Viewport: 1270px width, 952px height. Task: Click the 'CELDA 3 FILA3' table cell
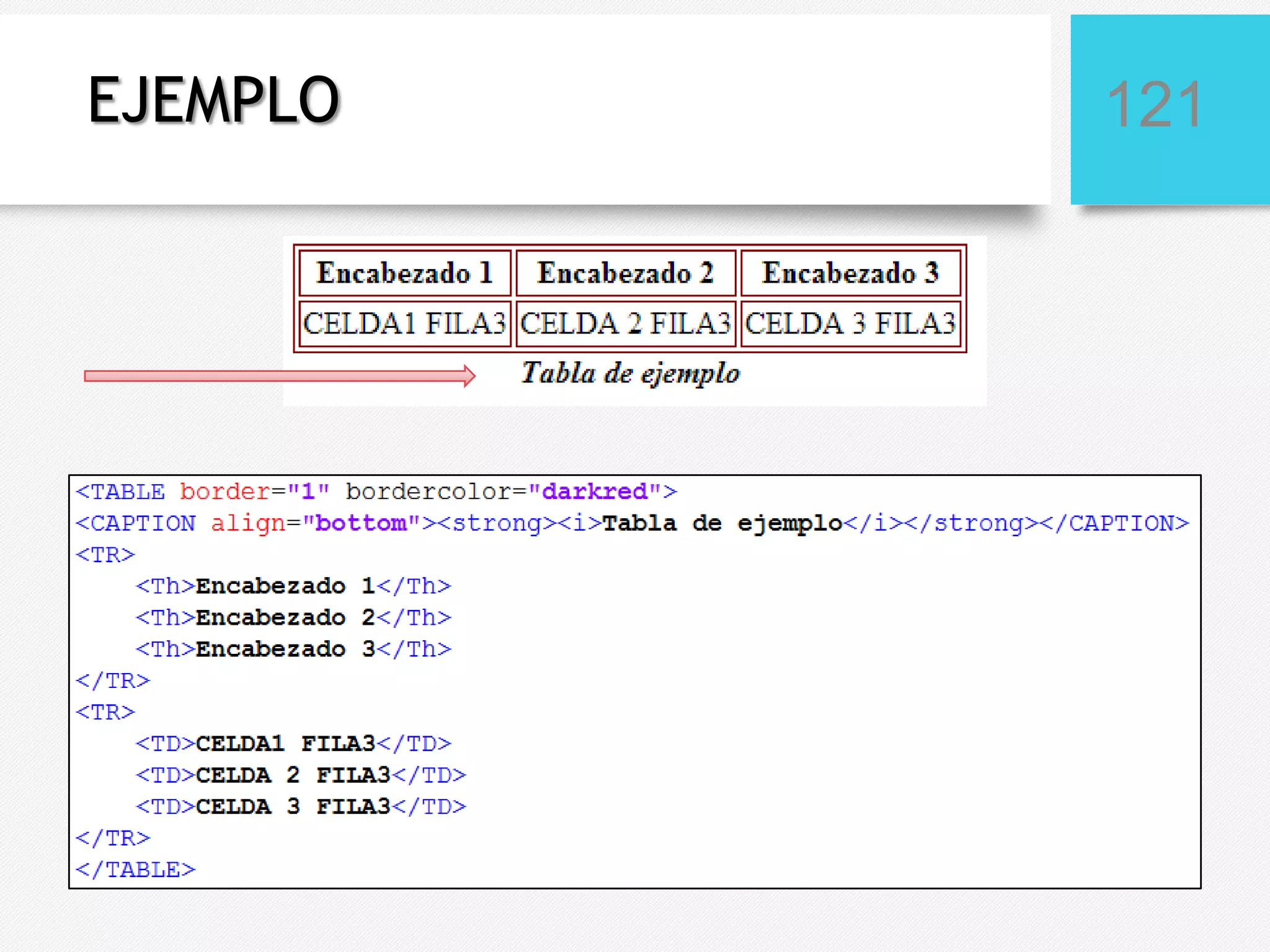(850, 324)
